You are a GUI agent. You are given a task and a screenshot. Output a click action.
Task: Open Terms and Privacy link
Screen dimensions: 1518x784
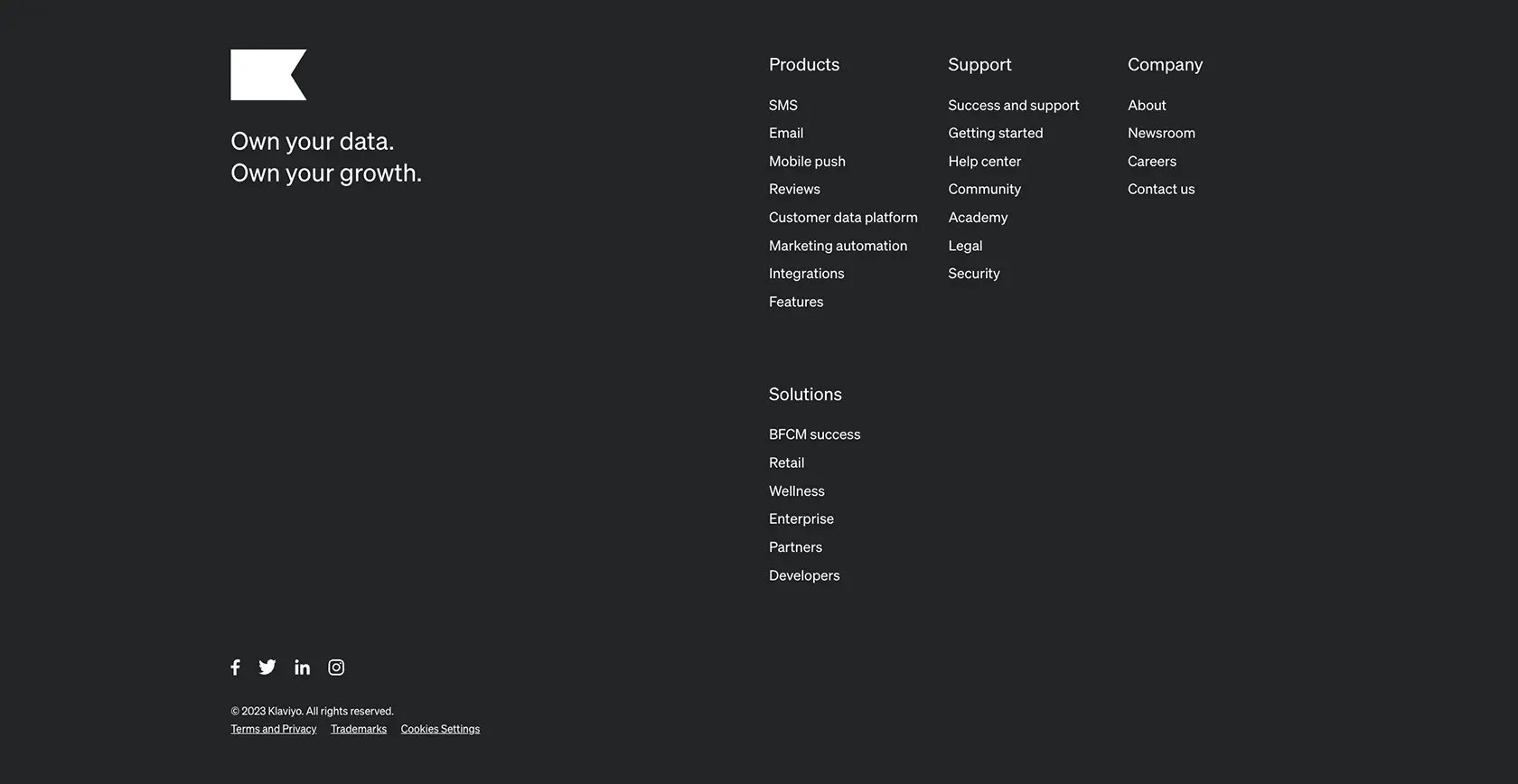pos(274,729)
